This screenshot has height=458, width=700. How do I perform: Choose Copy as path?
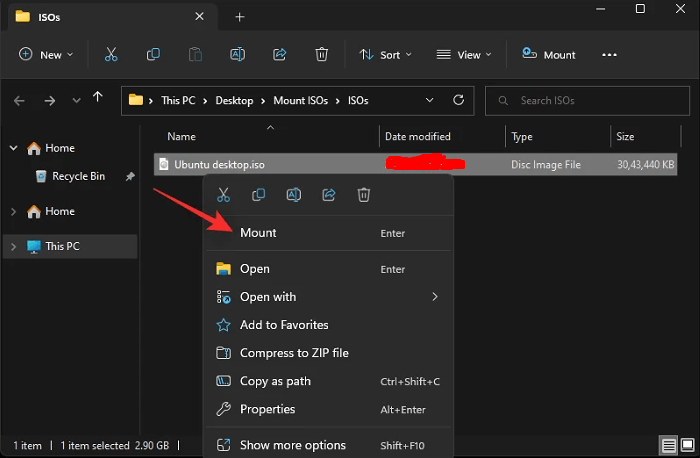329,381
